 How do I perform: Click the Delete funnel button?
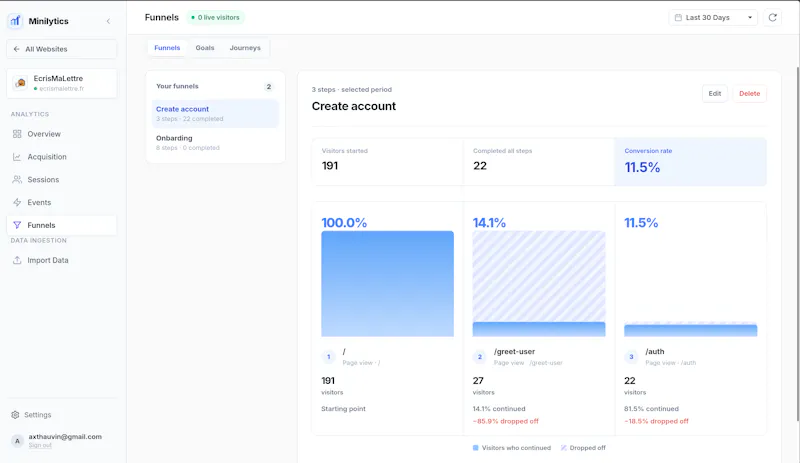point(749,93)
